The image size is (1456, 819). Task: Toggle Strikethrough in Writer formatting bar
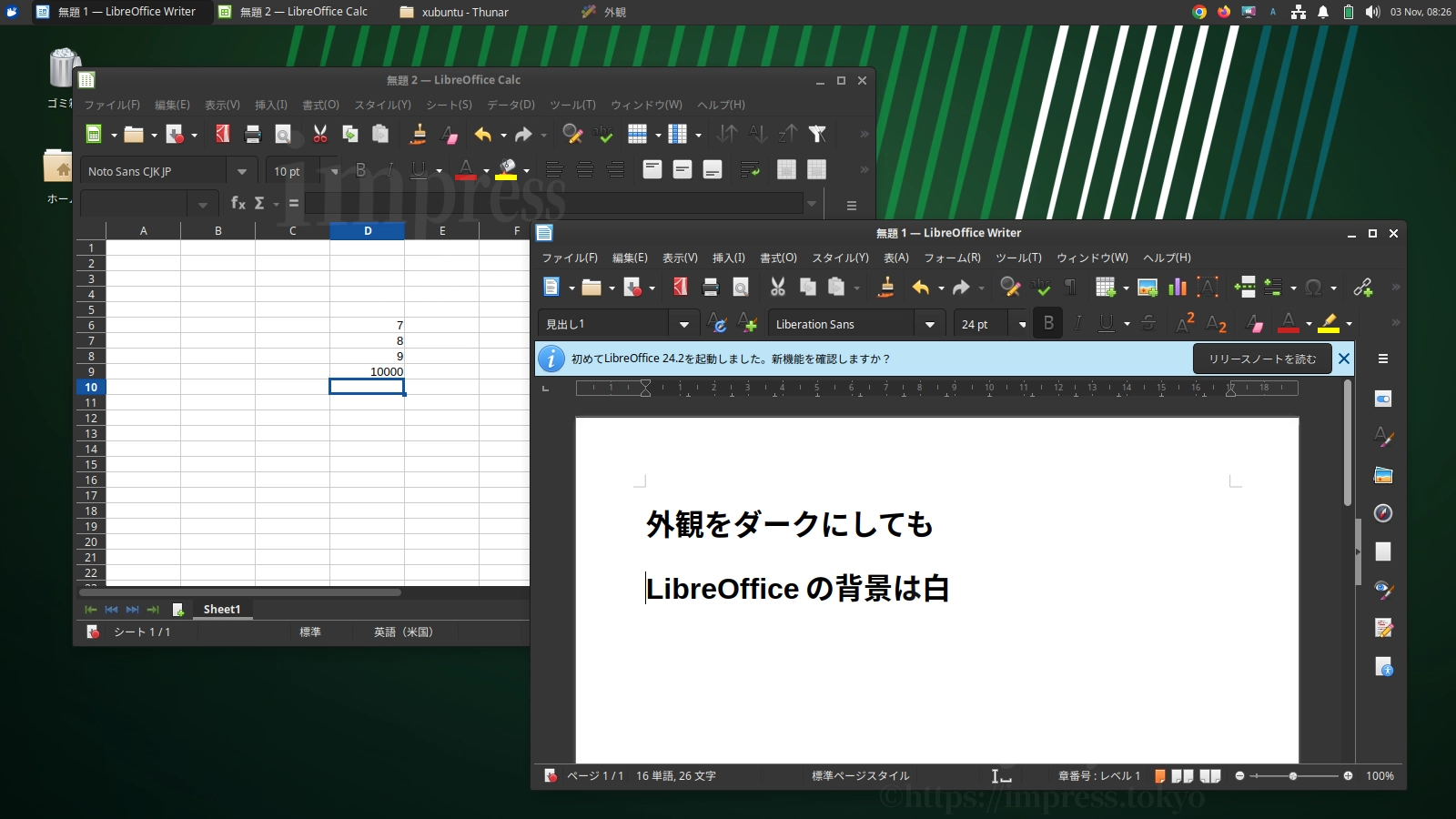1148,323
